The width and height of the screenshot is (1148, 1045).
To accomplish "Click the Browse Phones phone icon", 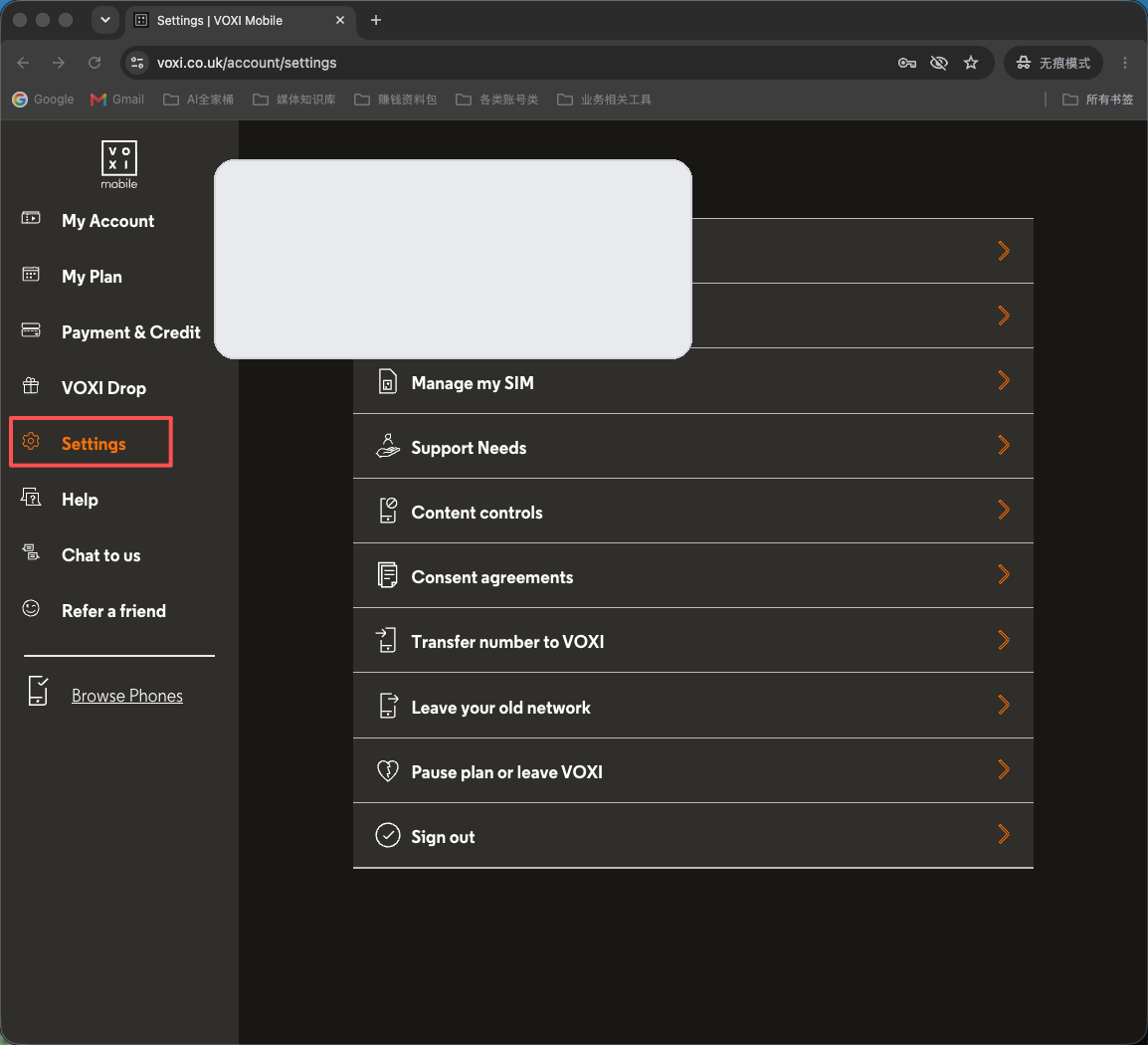I will (x=38, y=692).
